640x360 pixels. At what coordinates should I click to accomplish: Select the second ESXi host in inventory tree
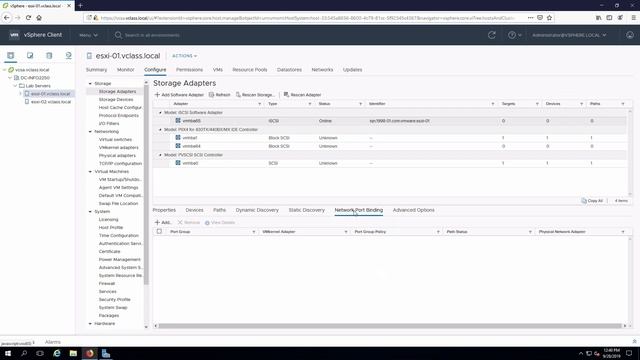pos(51,102)
